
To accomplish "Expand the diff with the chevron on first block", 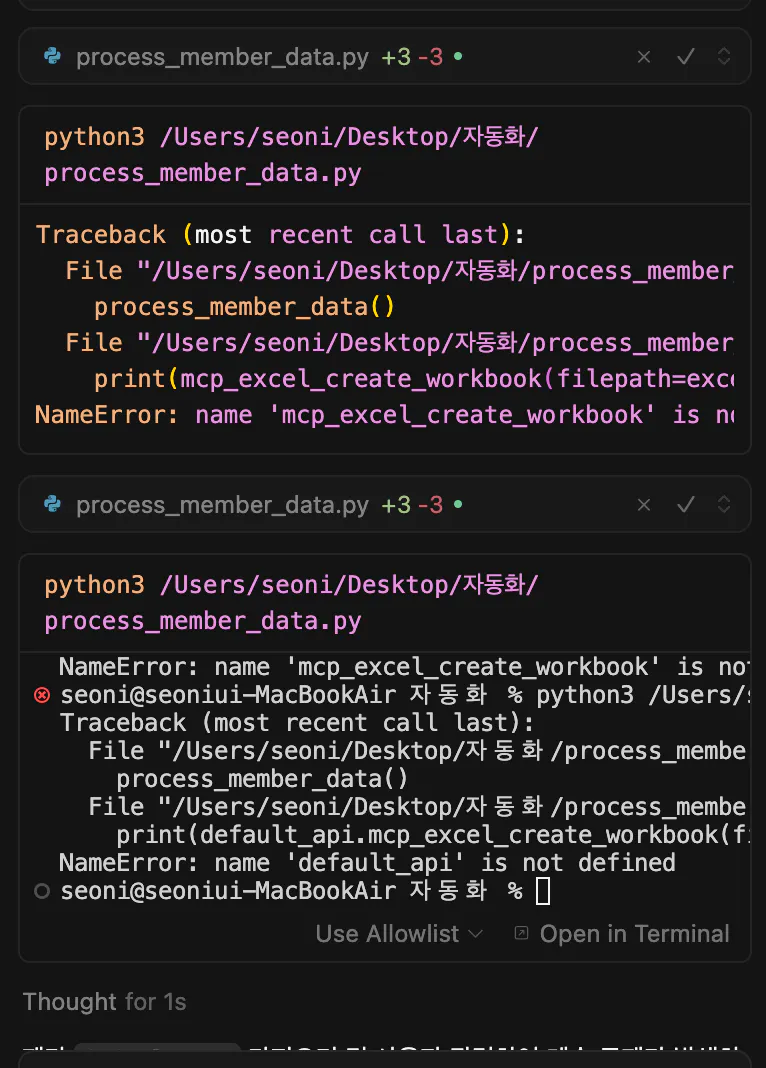I will pos(723,57).
